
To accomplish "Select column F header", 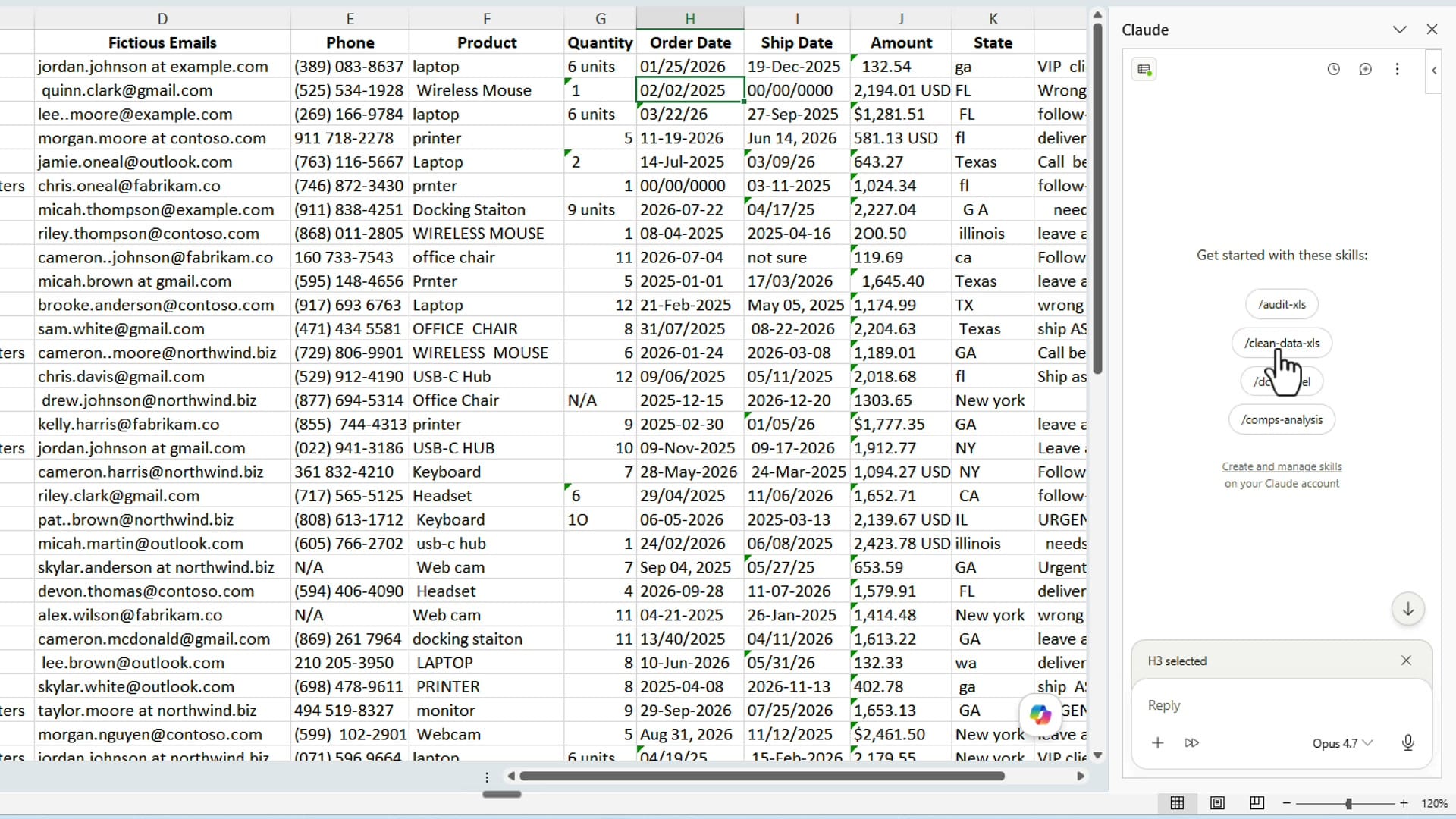I will 487,18.
